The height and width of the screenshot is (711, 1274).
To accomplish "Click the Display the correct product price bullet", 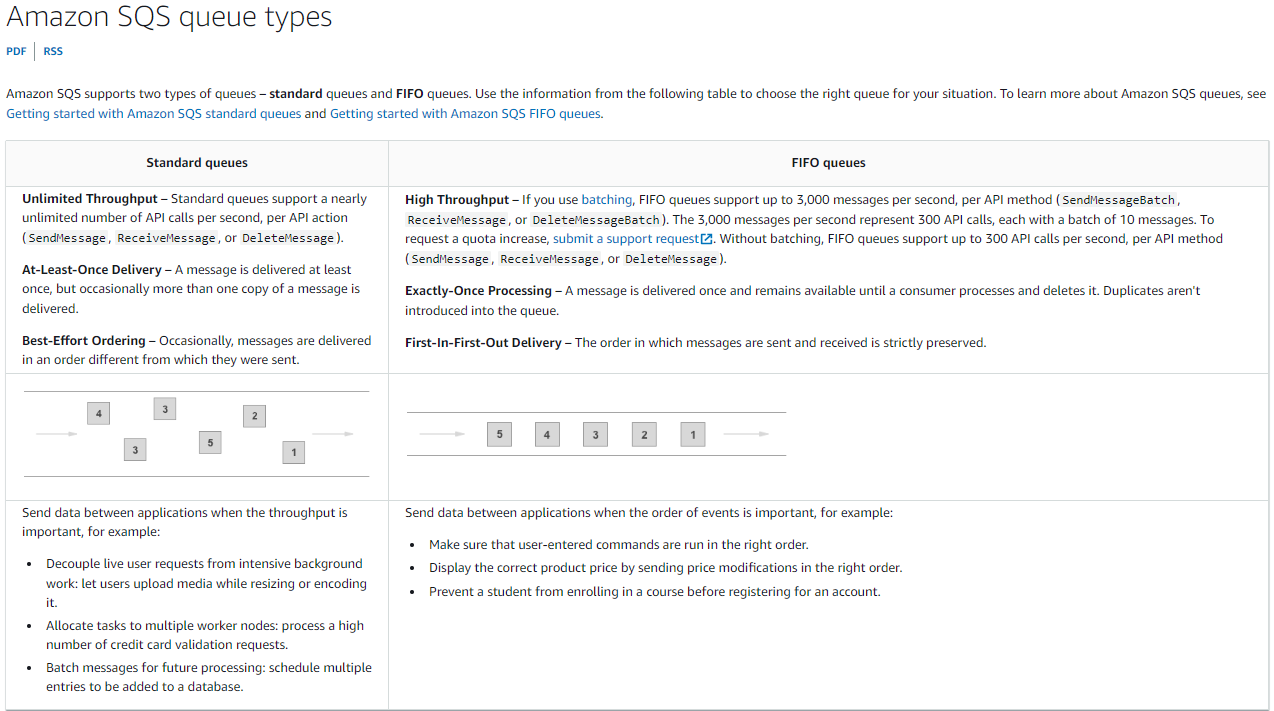I will tap(665, 568).
